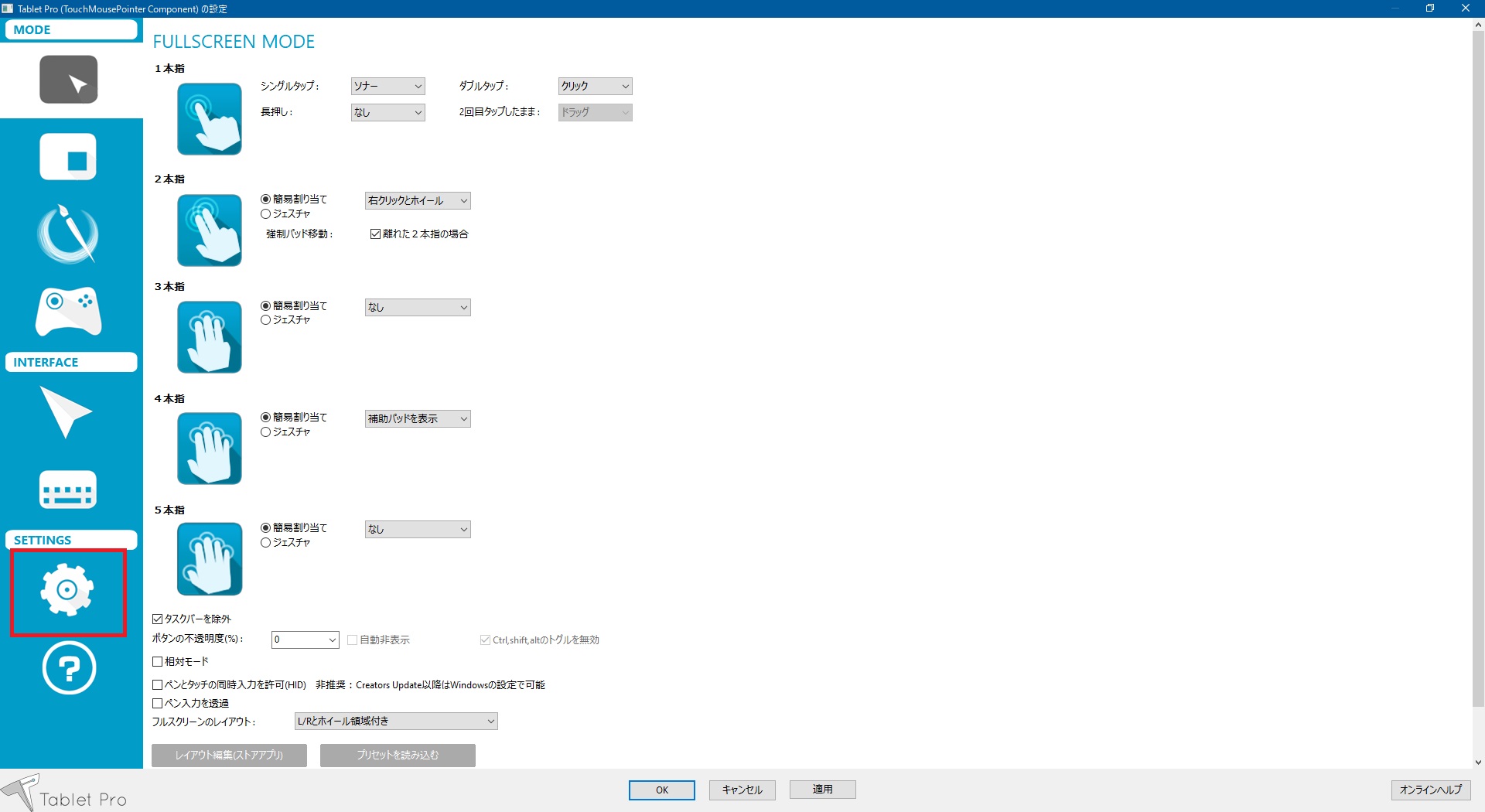
Task: Open the settings gear icon
Action: tap(68, 592)
